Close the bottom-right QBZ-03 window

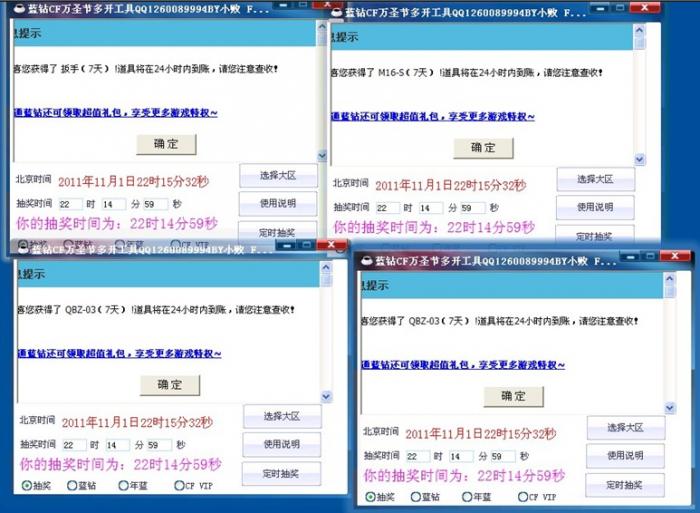(675, 256)
